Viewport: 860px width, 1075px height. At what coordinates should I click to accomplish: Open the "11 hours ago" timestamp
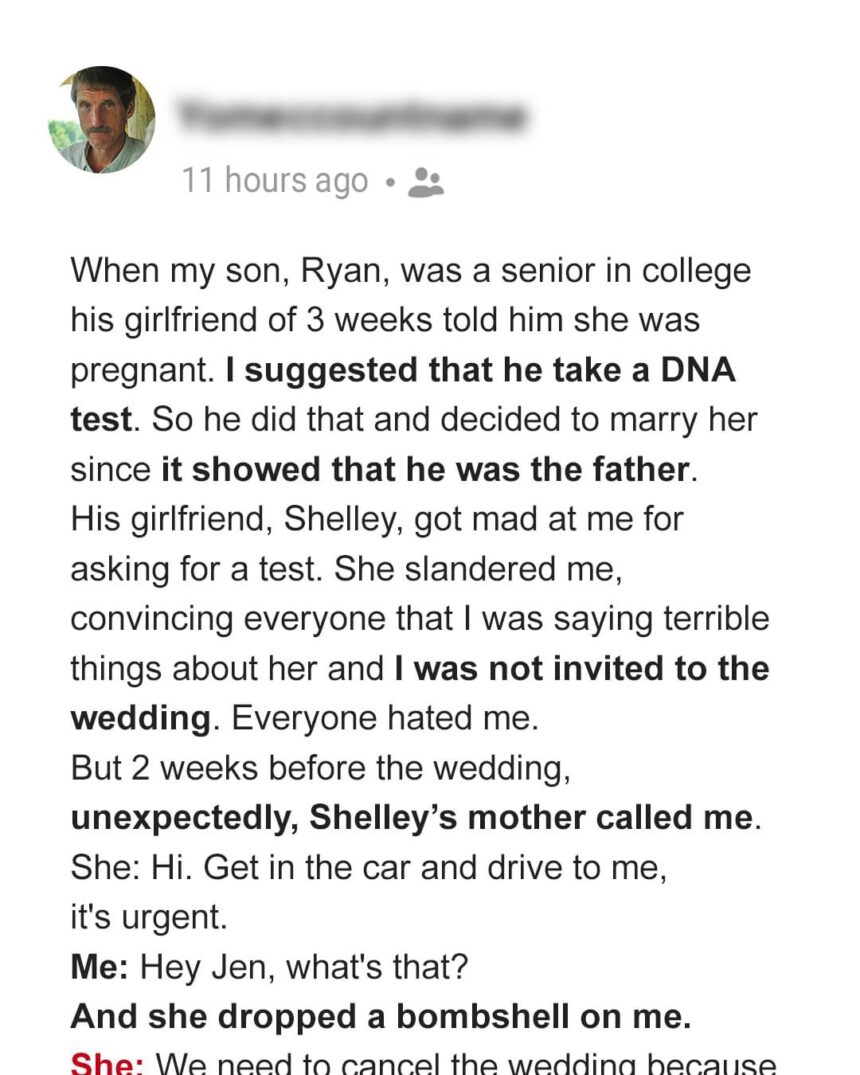click(x=275, y=181)
